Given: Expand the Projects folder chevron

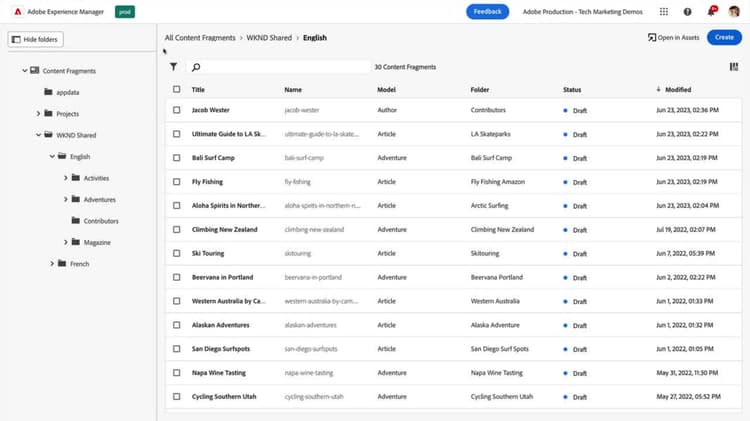Looking at the screenshot, I should pyautogui.click(x=38, y=113).
